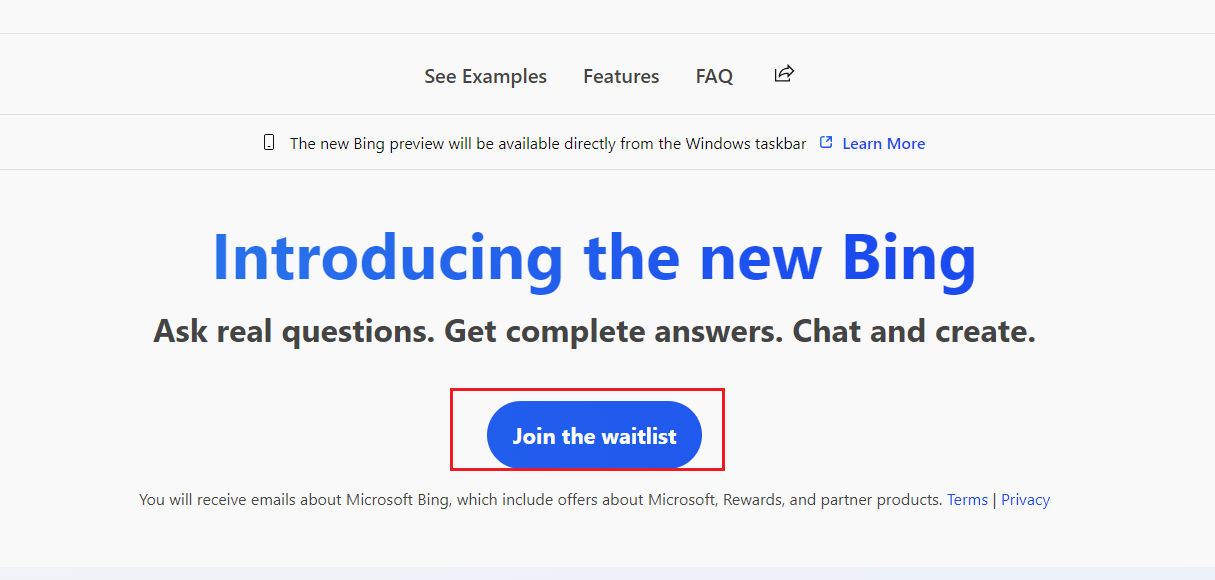Screen dimensions: 1215x580
Task: Open the See Examples section
Action: [485, 76]
